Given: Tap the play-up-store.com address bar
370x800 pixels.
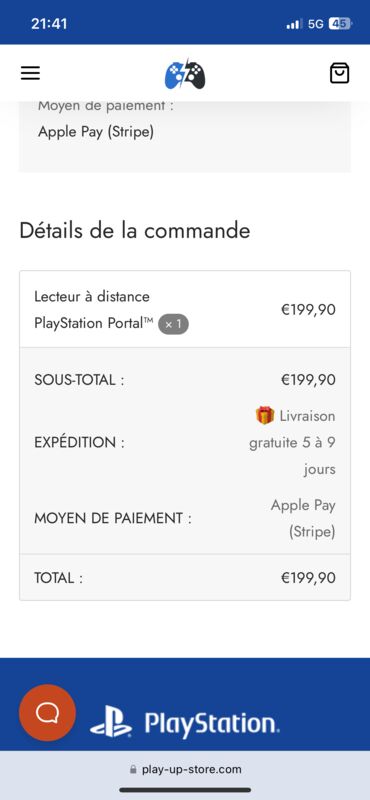Looking at the screenshot, I should [185, 769].
